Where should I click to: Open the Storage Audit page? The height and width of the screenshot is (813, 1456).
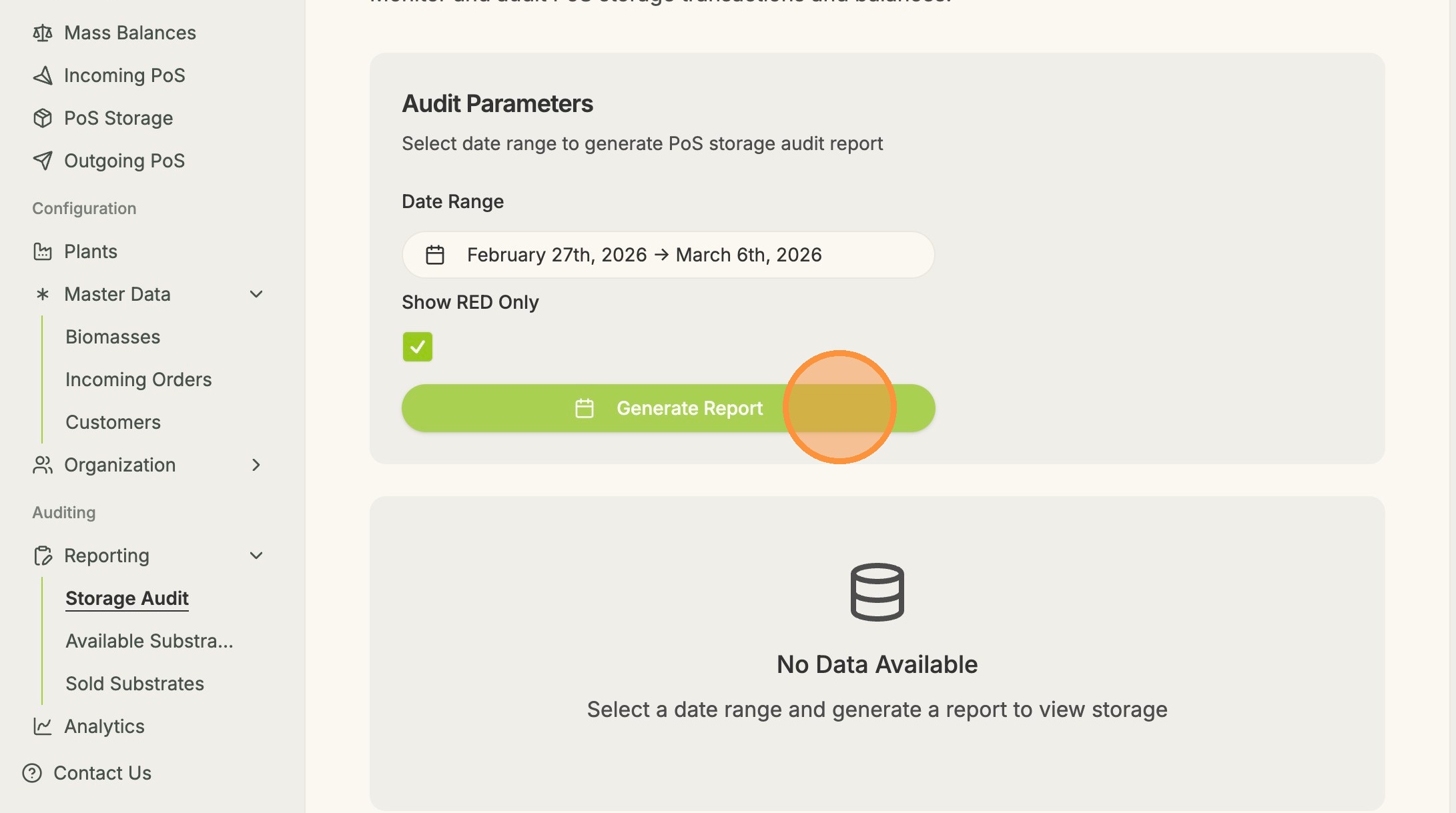pyautogui.click(x=127, y=598)
